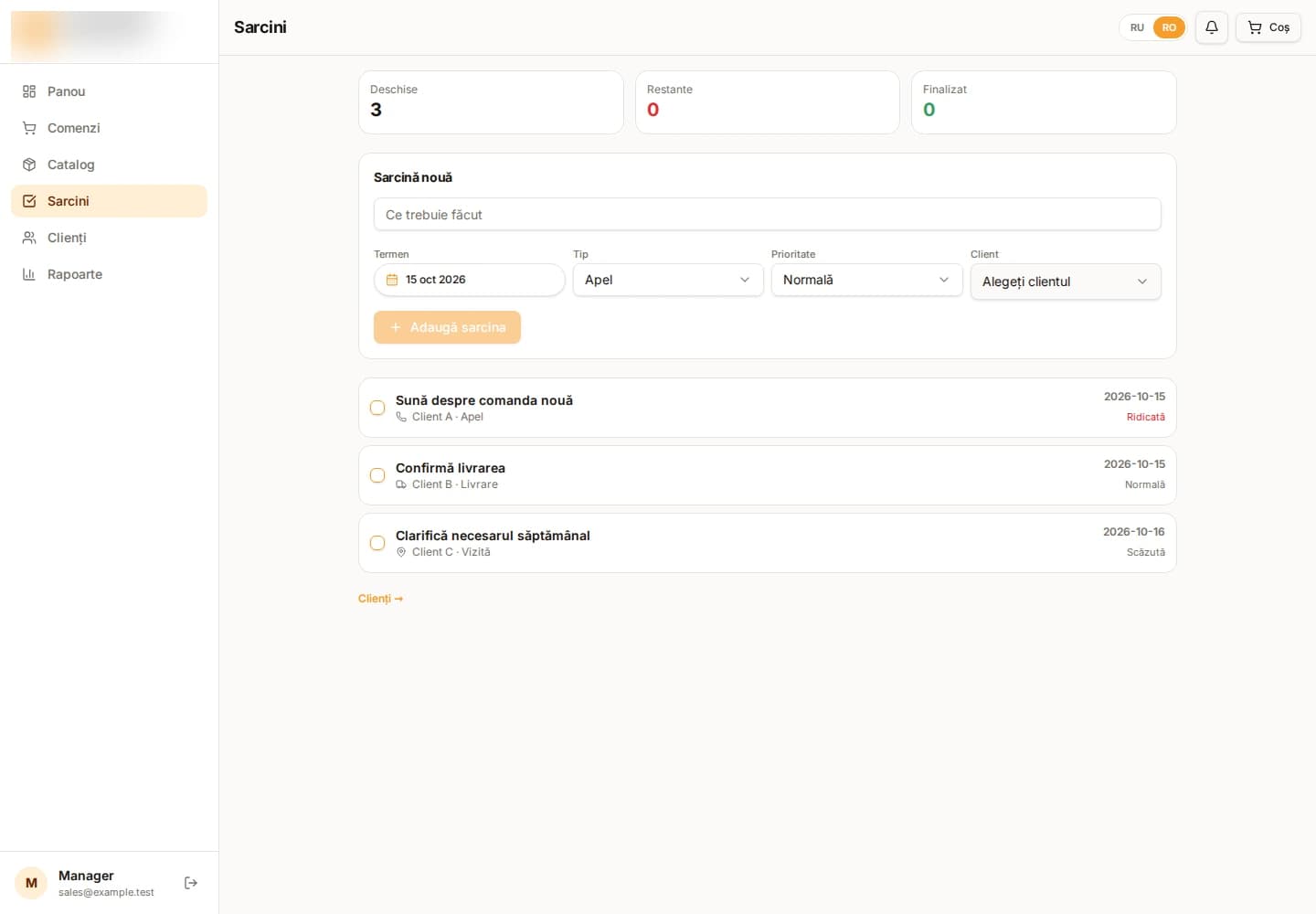Screen dimensions: 1316x914
Task: Go to Panou in the sidebar
Action: pos(109,91)
